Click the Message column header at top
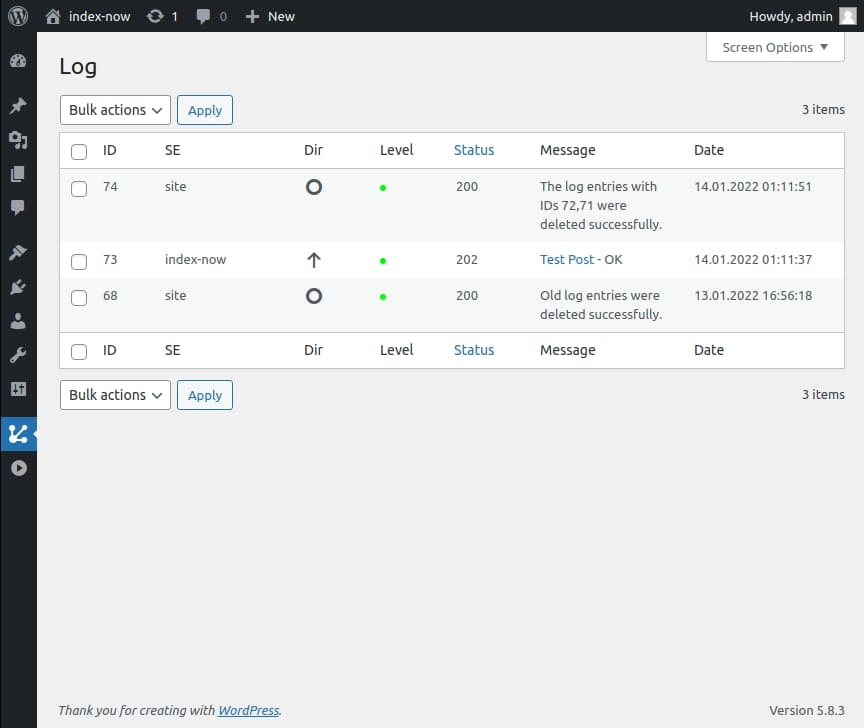The height and width of the screenshot is (728, 864). (x=568, y=150)
